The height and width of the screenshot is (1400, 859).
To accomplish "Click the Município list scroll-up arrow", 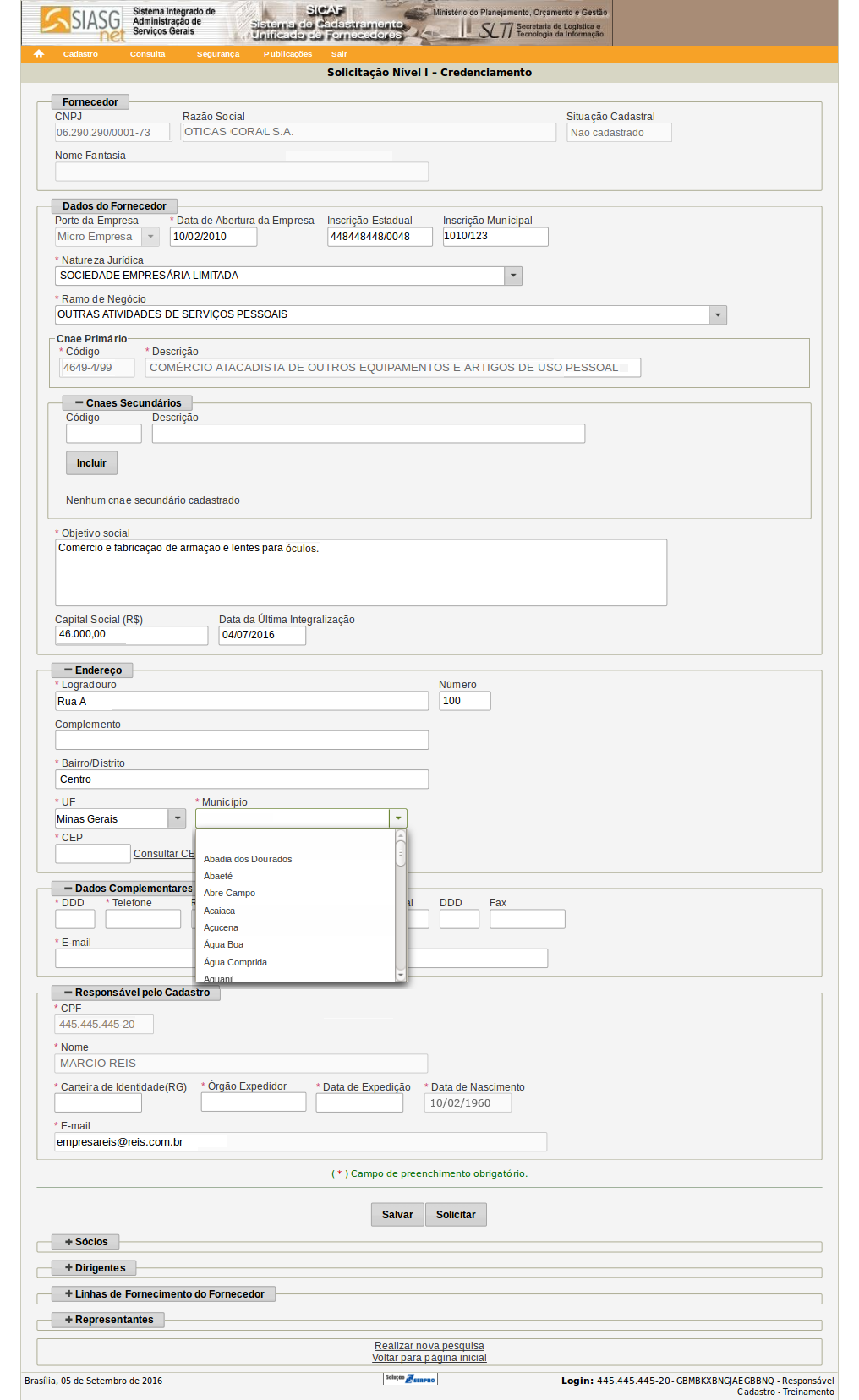I will point(401,835).
